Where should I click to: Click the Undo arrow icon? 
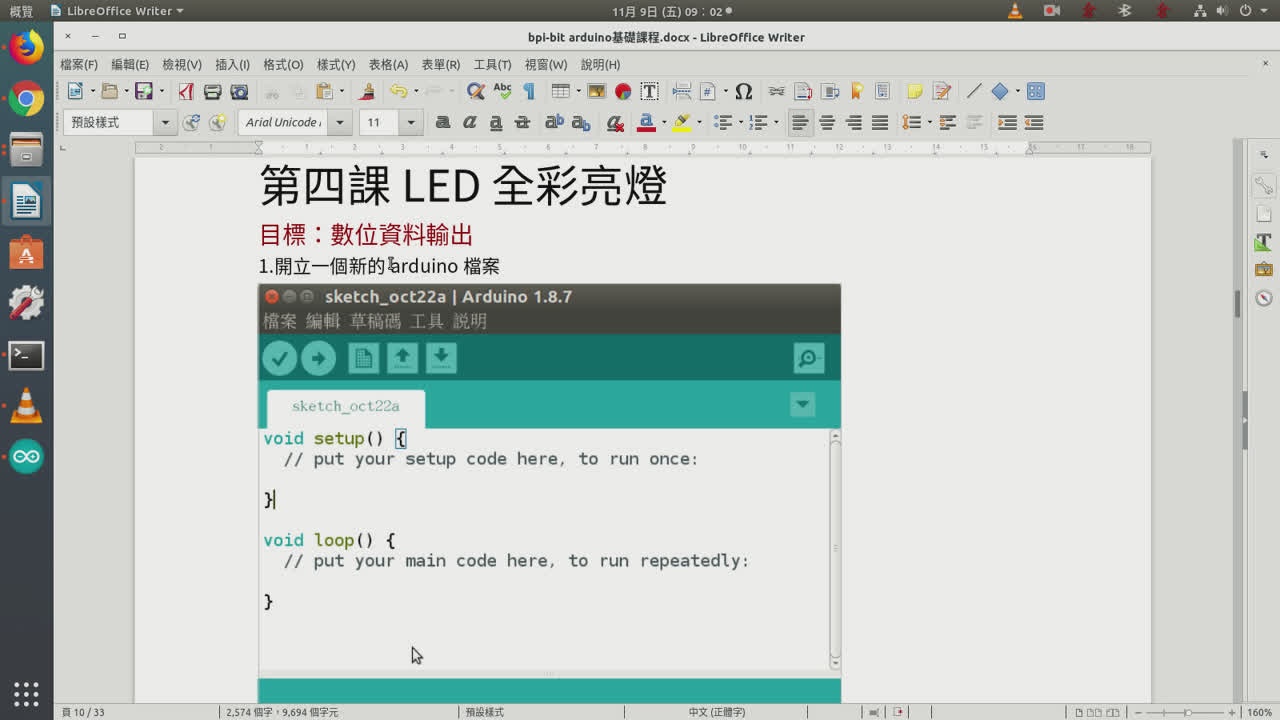[x=398, y=91]
